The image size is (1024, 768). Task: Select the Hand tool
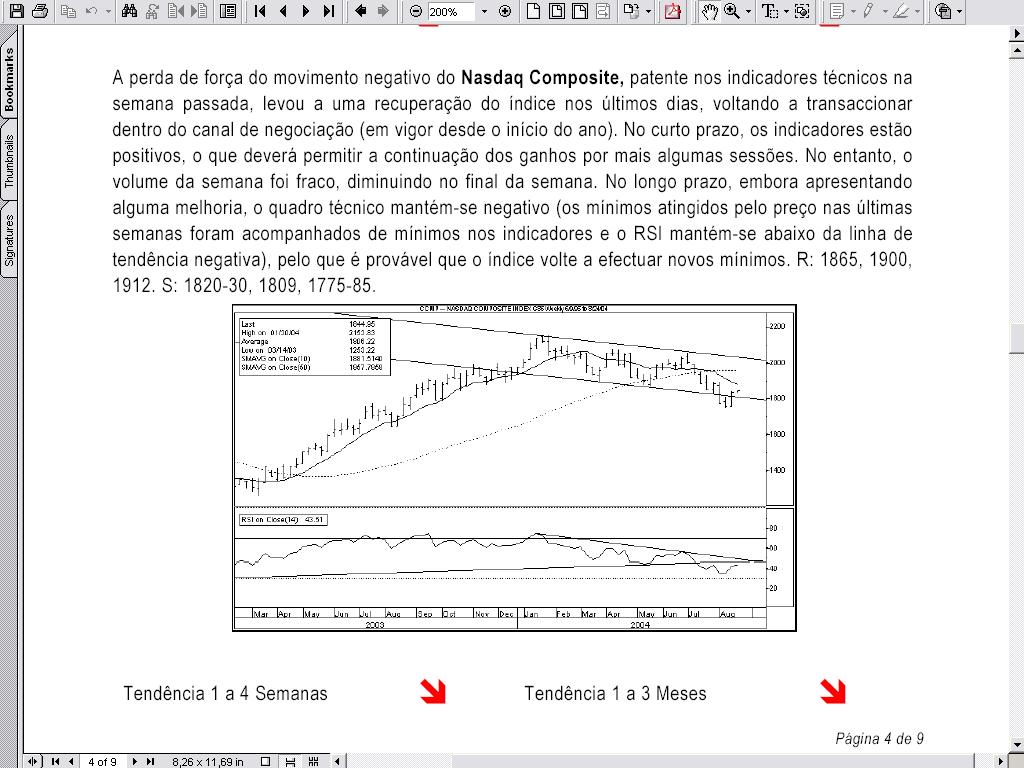coord(709,10)
